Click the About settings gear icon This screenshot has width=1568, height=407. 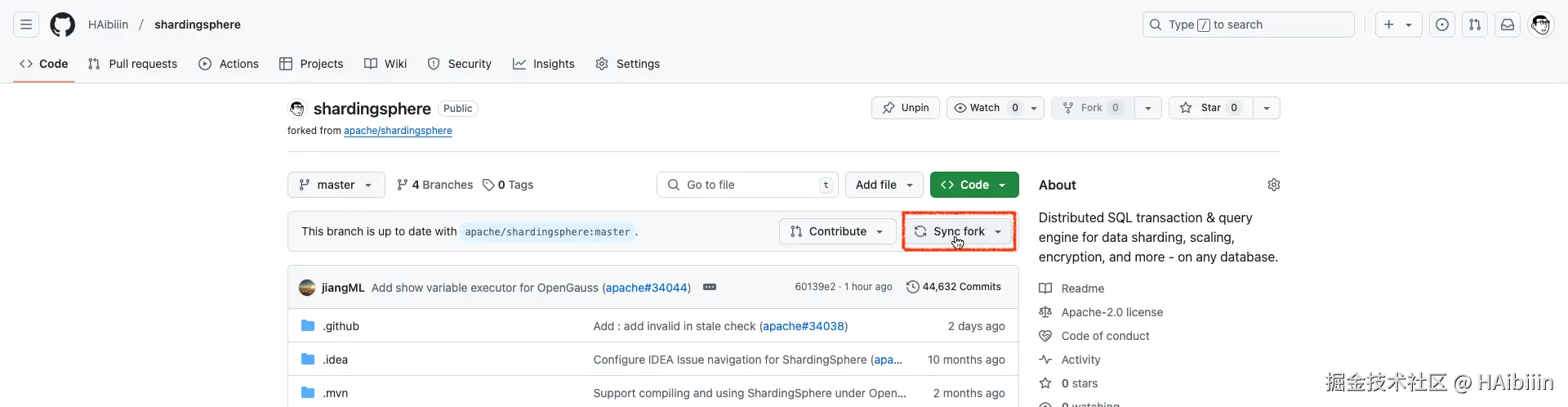pos(1273,185)
